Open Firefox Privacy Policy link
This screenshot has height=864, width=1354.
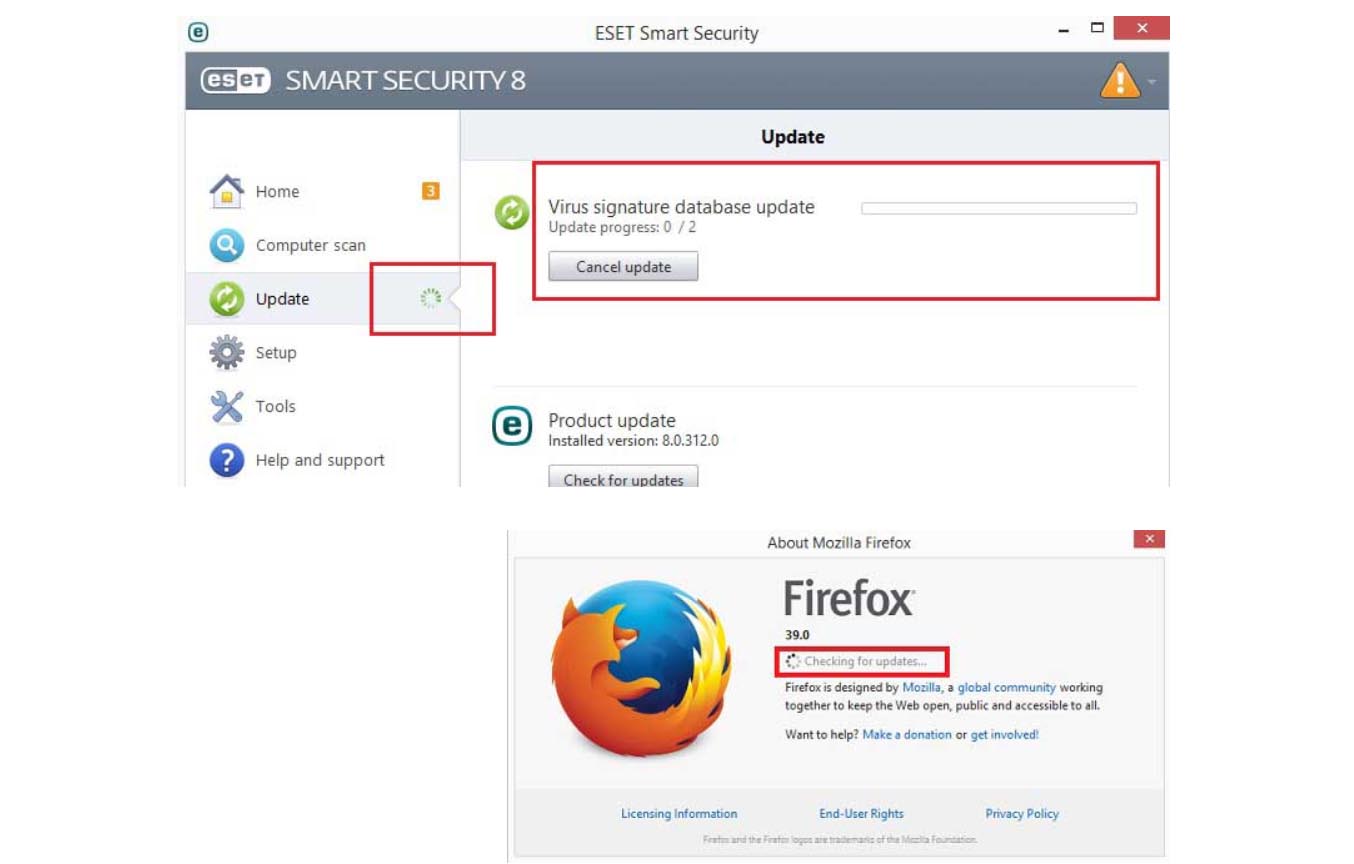coord(1022,814)
